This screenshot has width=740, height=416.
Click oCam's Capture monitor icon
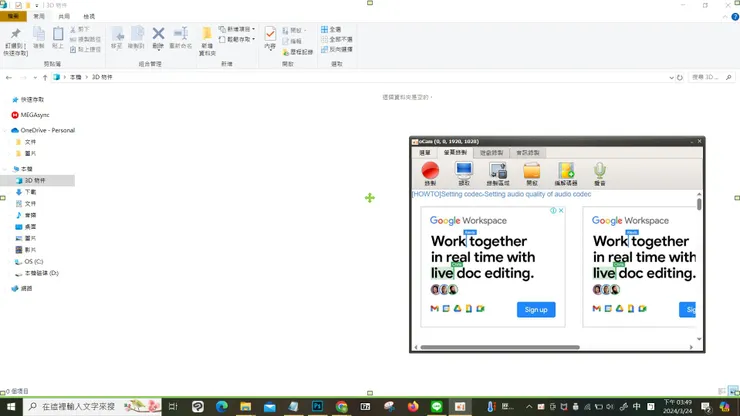click(x=464, y=173)
